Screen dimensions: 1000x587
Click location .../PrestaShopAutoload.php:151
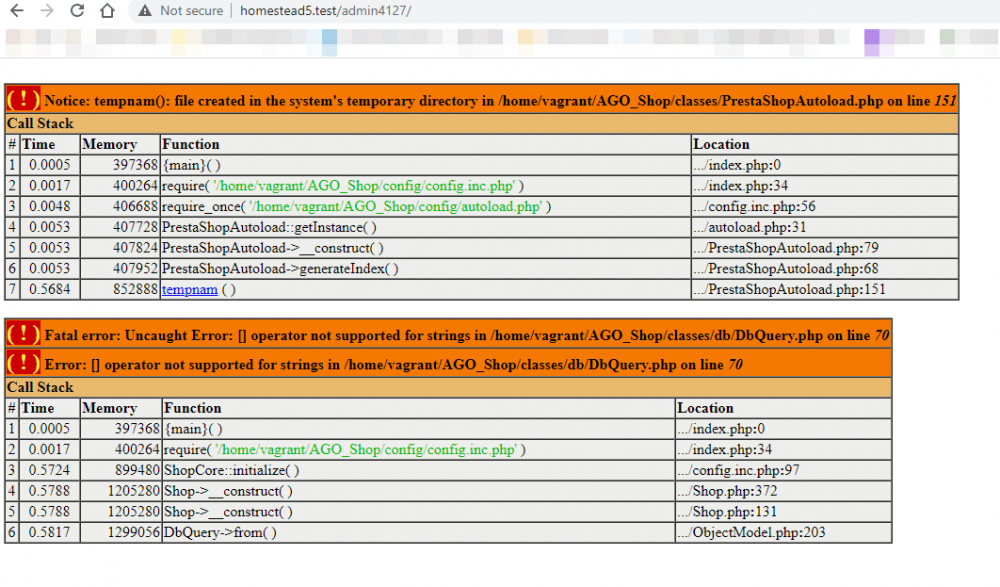tap(789, 290)
